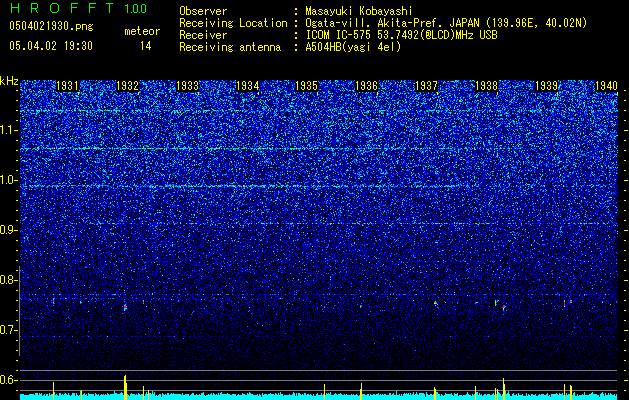Click the 0.8 frequency axis label
The height and width of the screenshot is (400, 629).
click(x=8, y=280)
